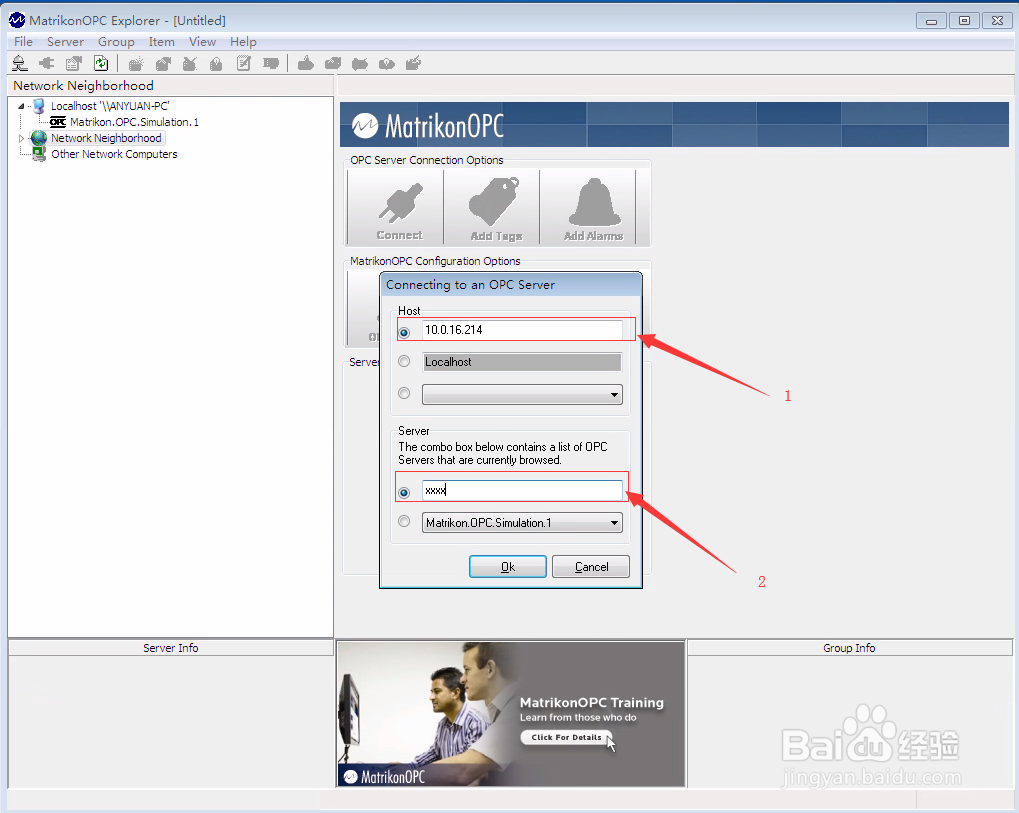Click the MatrikonOPC Training banner image
1019x813 pixels.
coord(511,714)
